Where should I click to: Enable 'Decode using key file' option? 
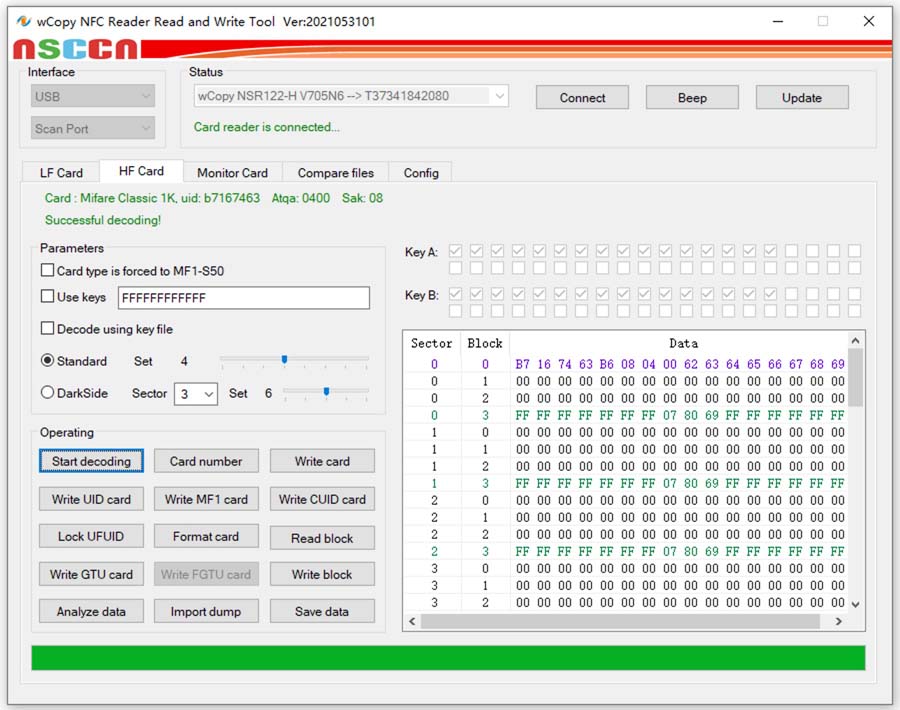48,328
